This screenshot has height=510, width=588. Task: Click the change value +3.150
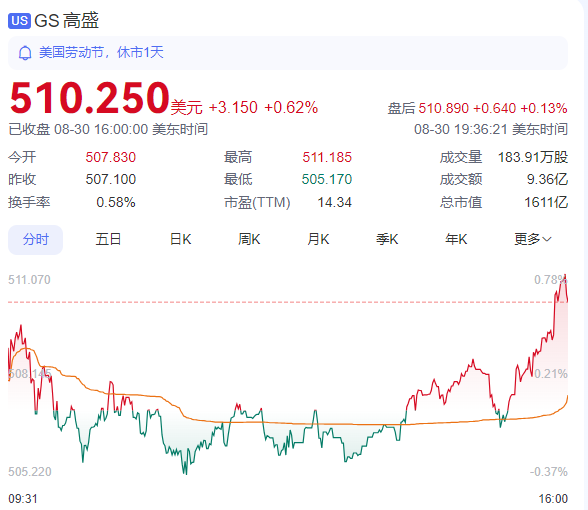tap(233, 108)
